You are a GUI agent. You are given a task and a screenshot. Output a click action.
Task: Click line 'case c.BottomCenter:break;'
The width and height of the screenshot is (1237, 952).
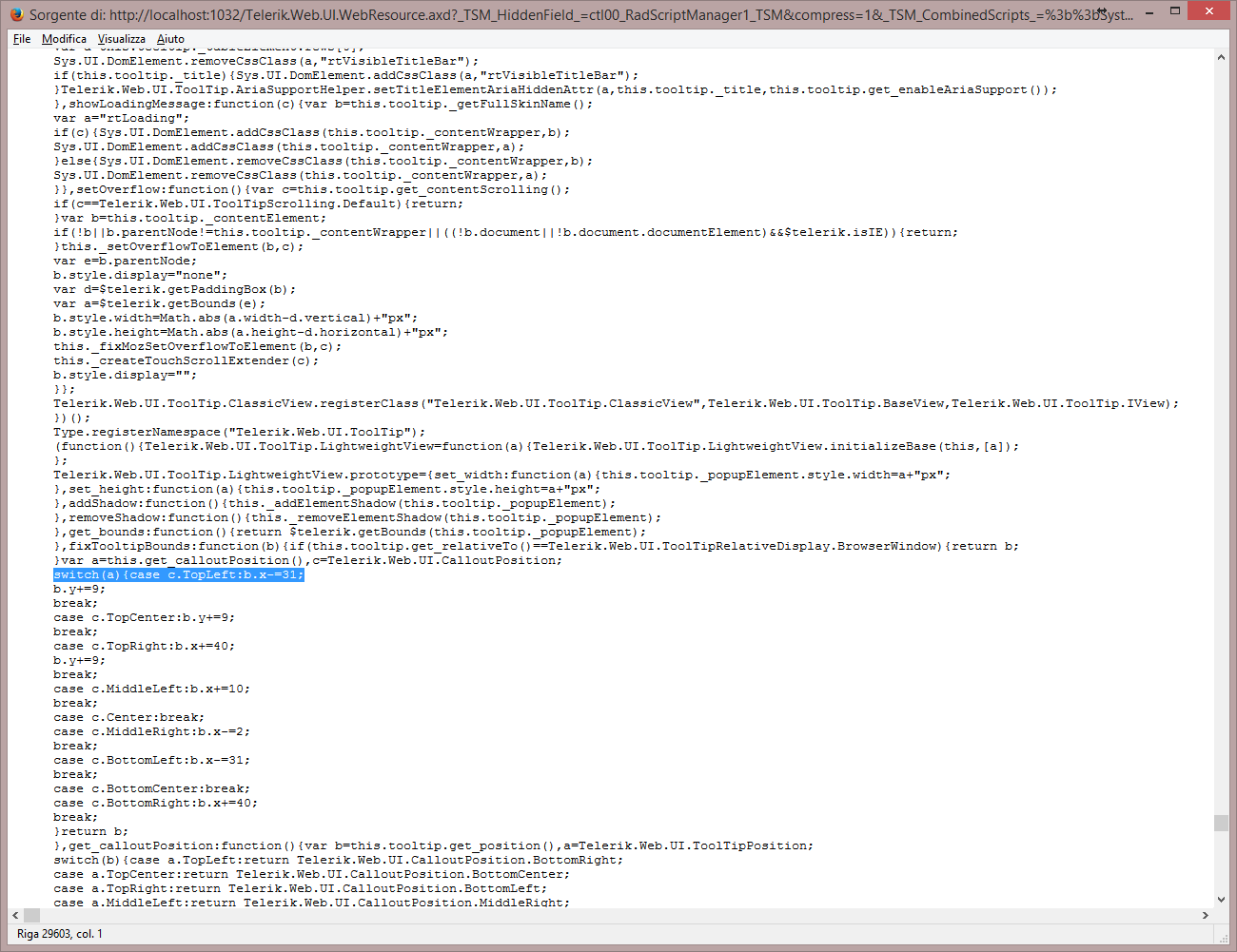tap(151, 789)
